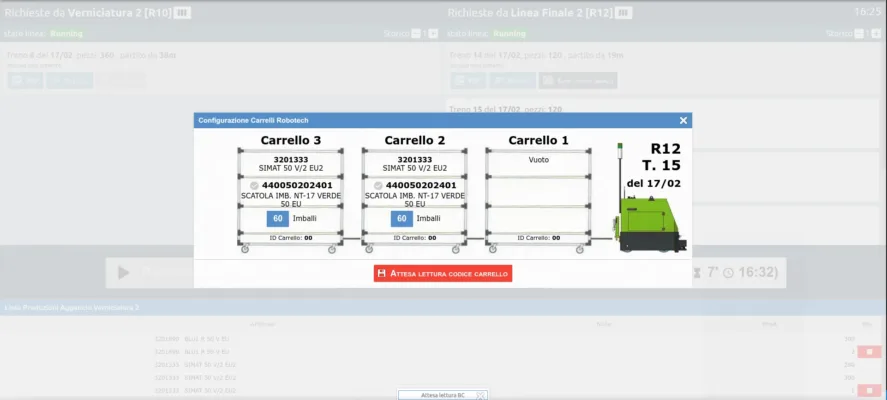Close the Configurazione Carrelli Robotech dialog
This screenshot has width=887, height=400.
(683, 121)
